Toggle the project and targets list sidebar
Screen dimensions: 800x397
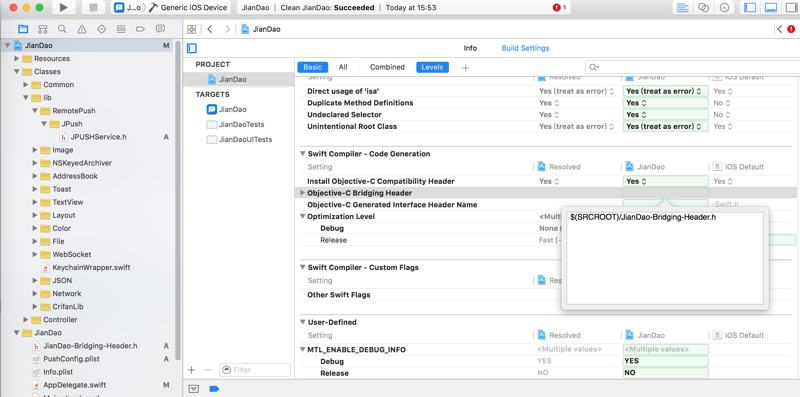[192, 48]
